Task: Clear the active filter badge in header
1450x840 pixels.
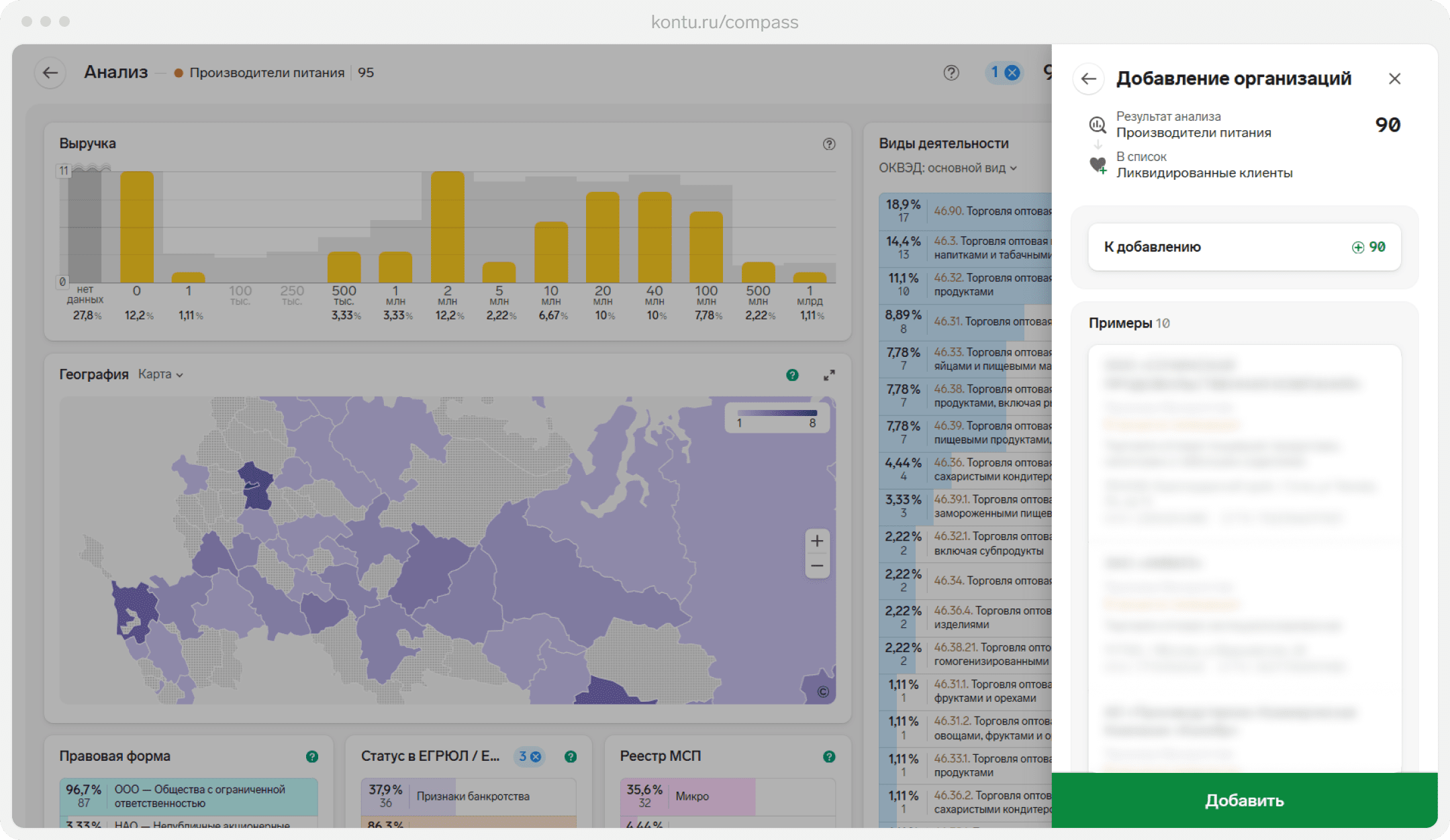Action: pos(1012,72)
